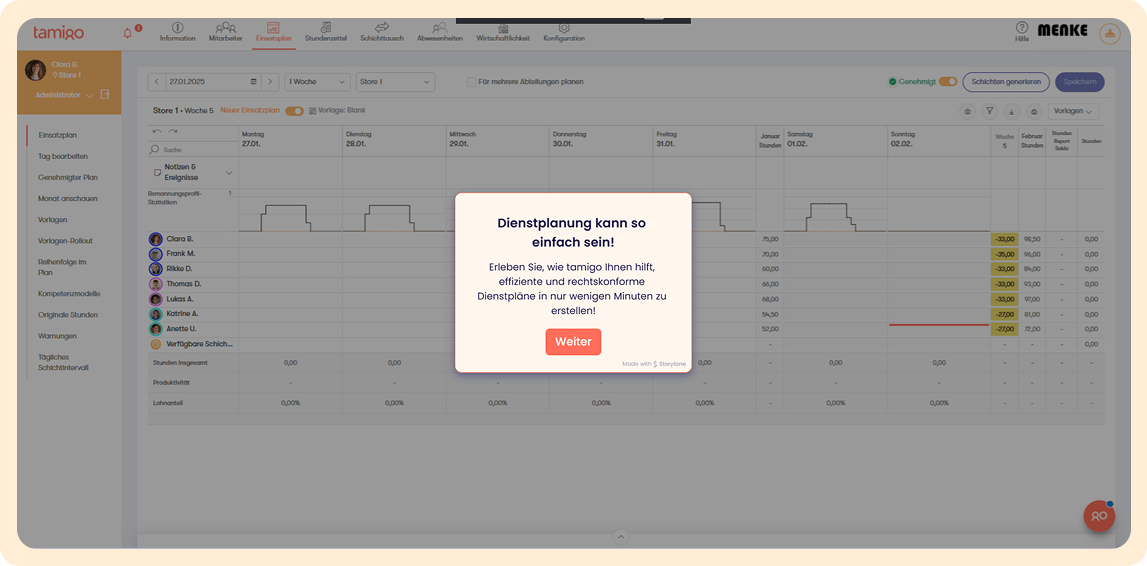Toggle the Neuer Einsatzplan switch
Screen dimensions: 1147x566
click(x=294, y=111)
